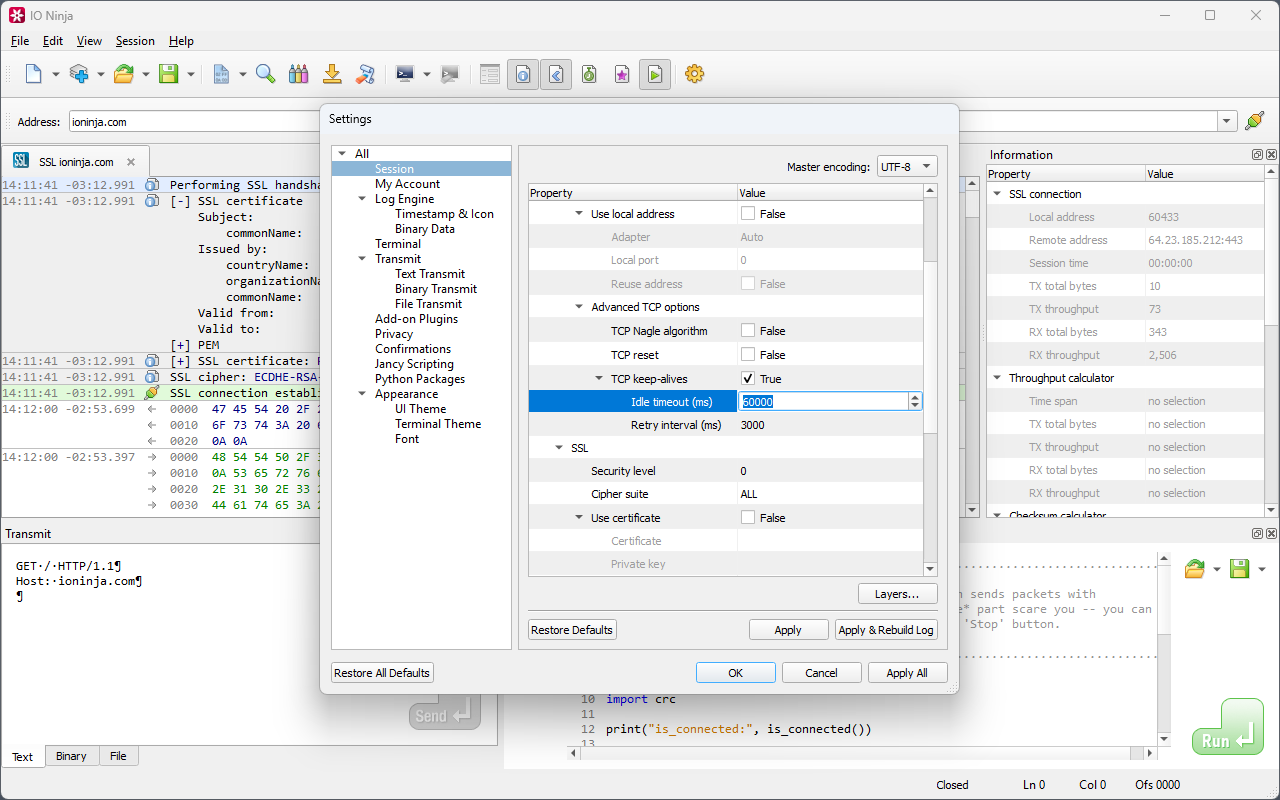The height and width of the screenshot is (800, 1280).
Task: Click the connect plug icon beside address bar
Action: click(x=1254, y=121)
